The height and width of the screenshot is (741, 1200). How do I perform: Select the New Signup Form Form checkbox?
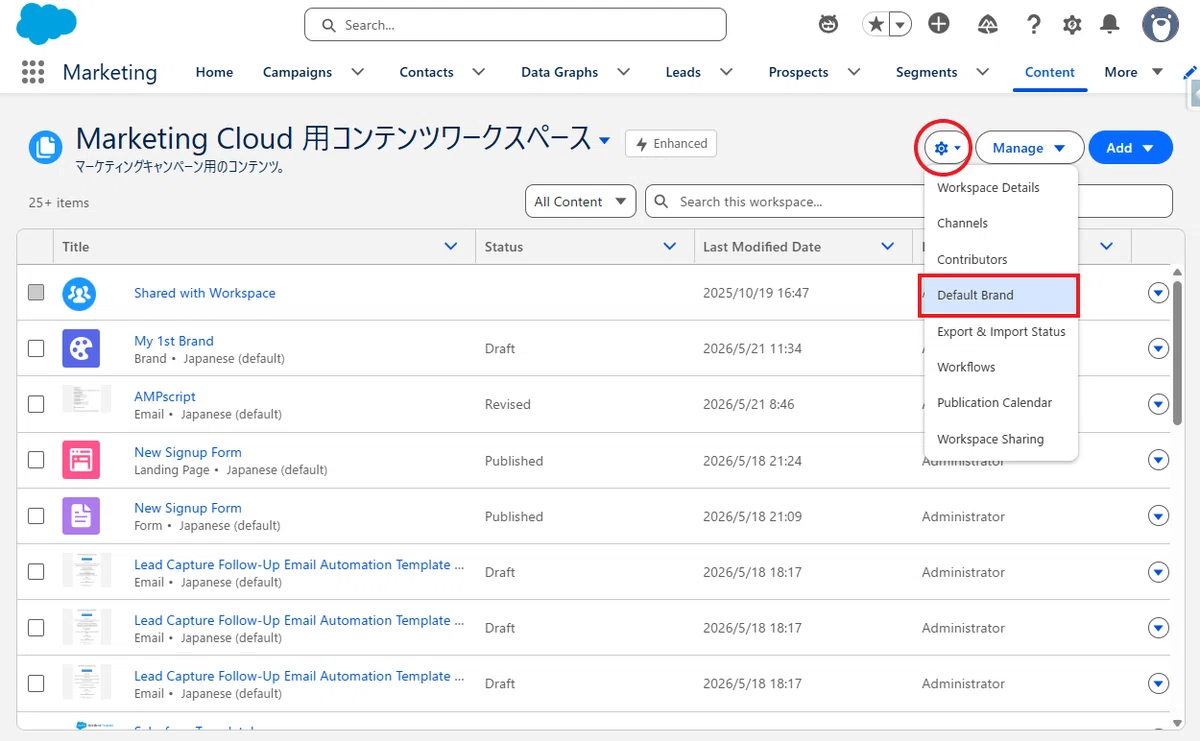click(x=36, y=516)
